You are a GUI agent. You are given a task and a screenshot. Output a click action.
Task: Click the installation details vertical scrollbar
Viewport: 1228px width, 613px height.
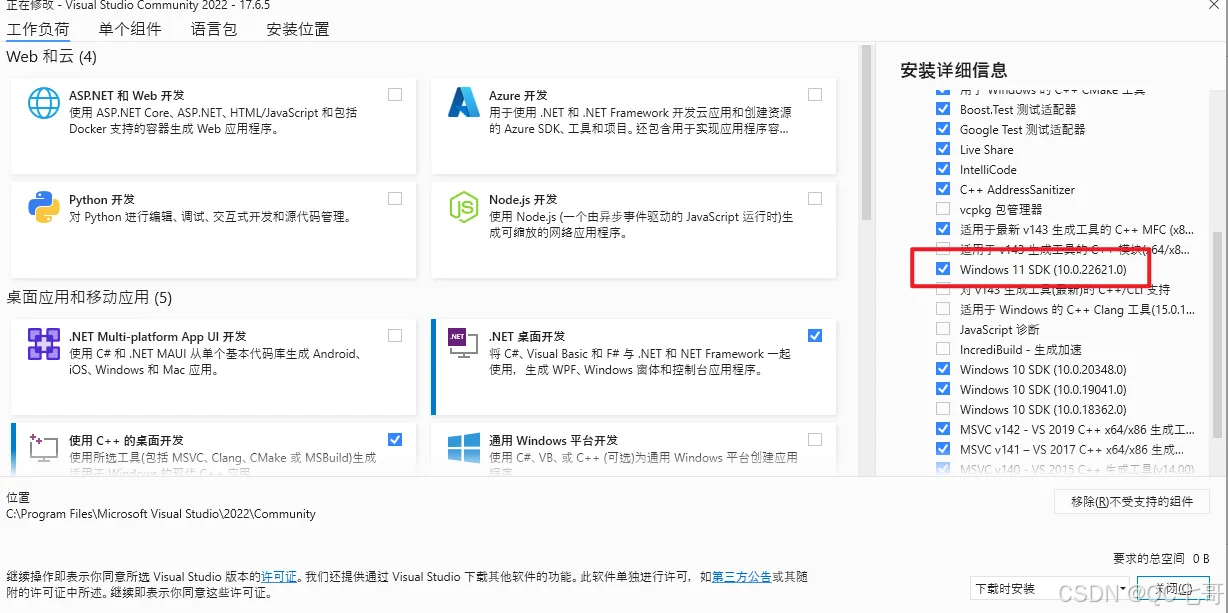1218,335
